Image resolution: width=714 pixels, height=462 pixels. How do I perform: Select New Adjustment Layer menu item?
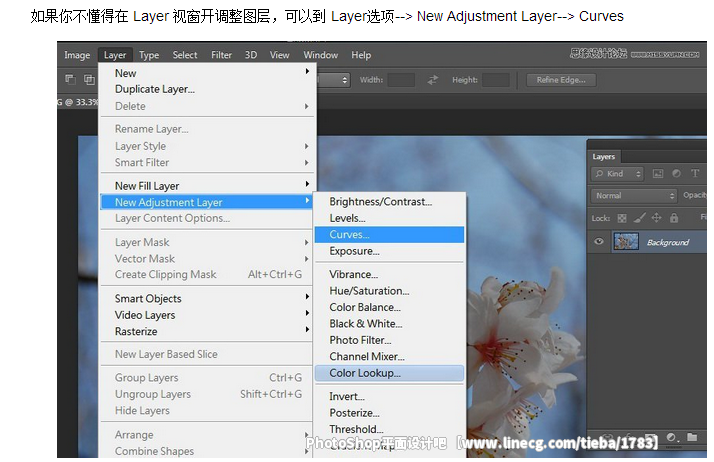[x=207, y=202]
